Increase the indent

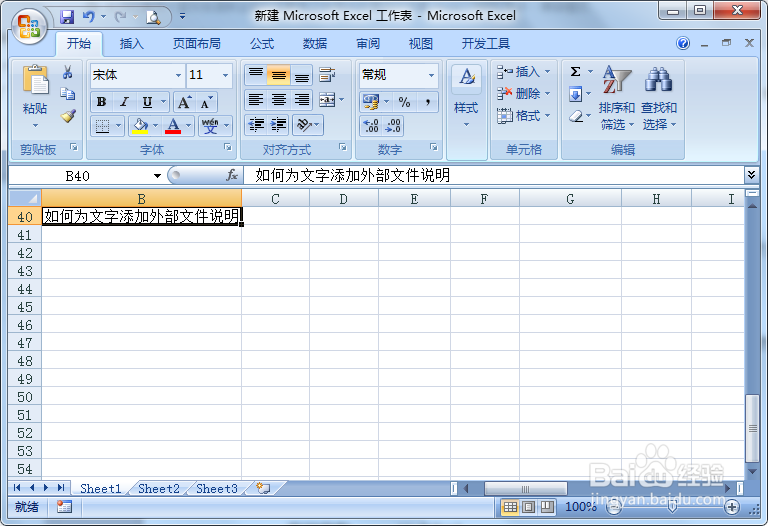(x=279, y=125)
